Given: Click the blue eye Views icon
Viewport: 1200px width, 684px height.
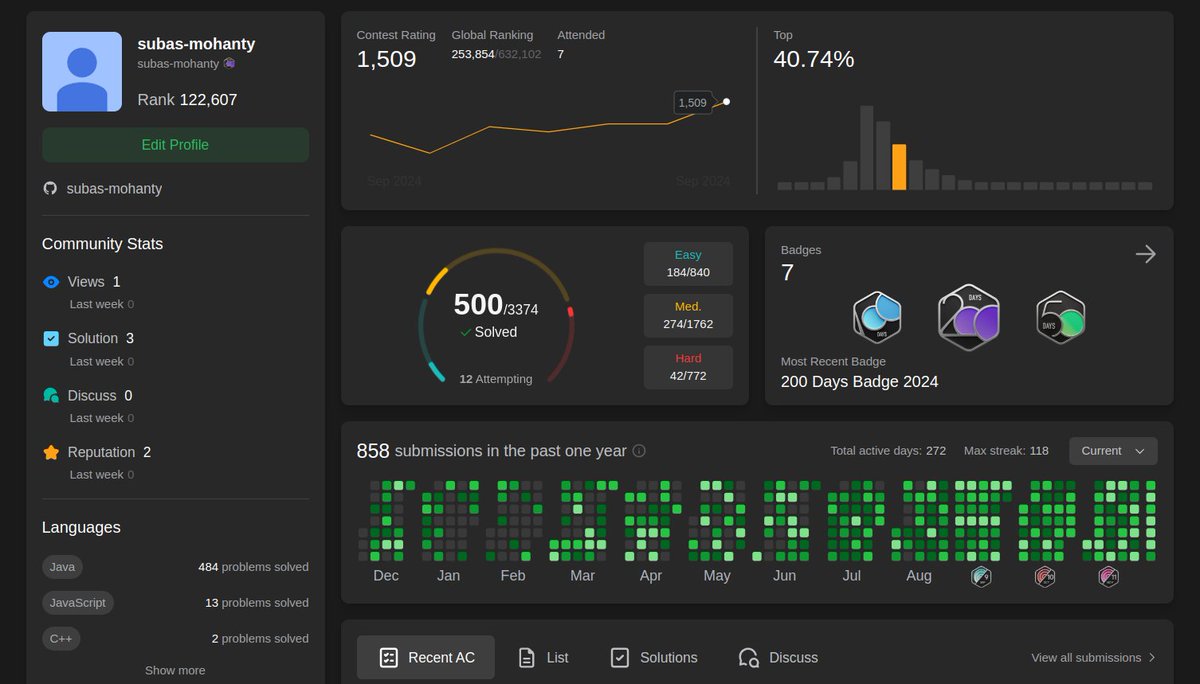Looking at the screenshot, I should tap(51, 282).
